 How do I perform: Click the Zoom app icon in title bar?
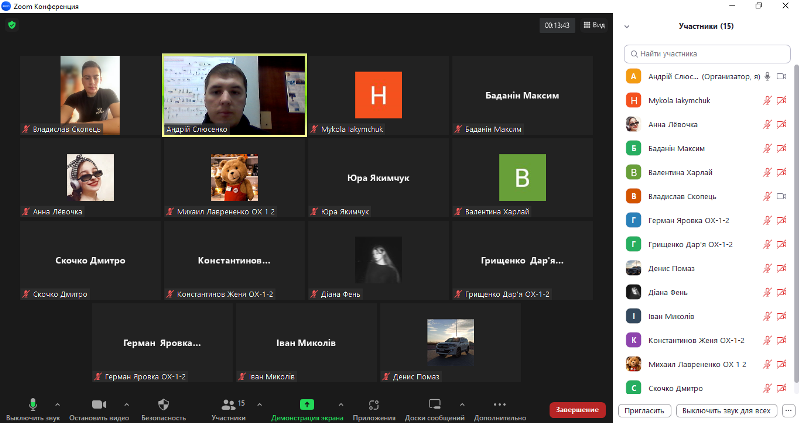6,6
